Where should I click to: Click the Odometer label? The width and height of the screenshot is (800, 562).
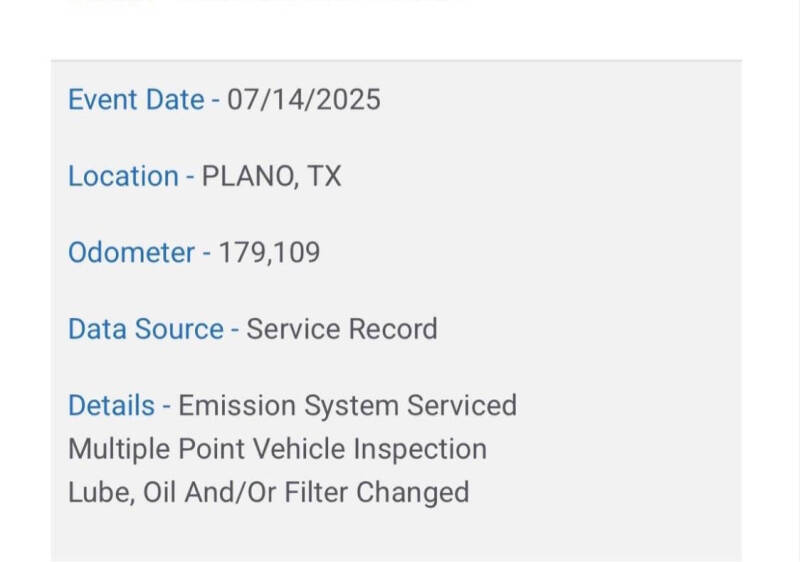tap(131, 253)
